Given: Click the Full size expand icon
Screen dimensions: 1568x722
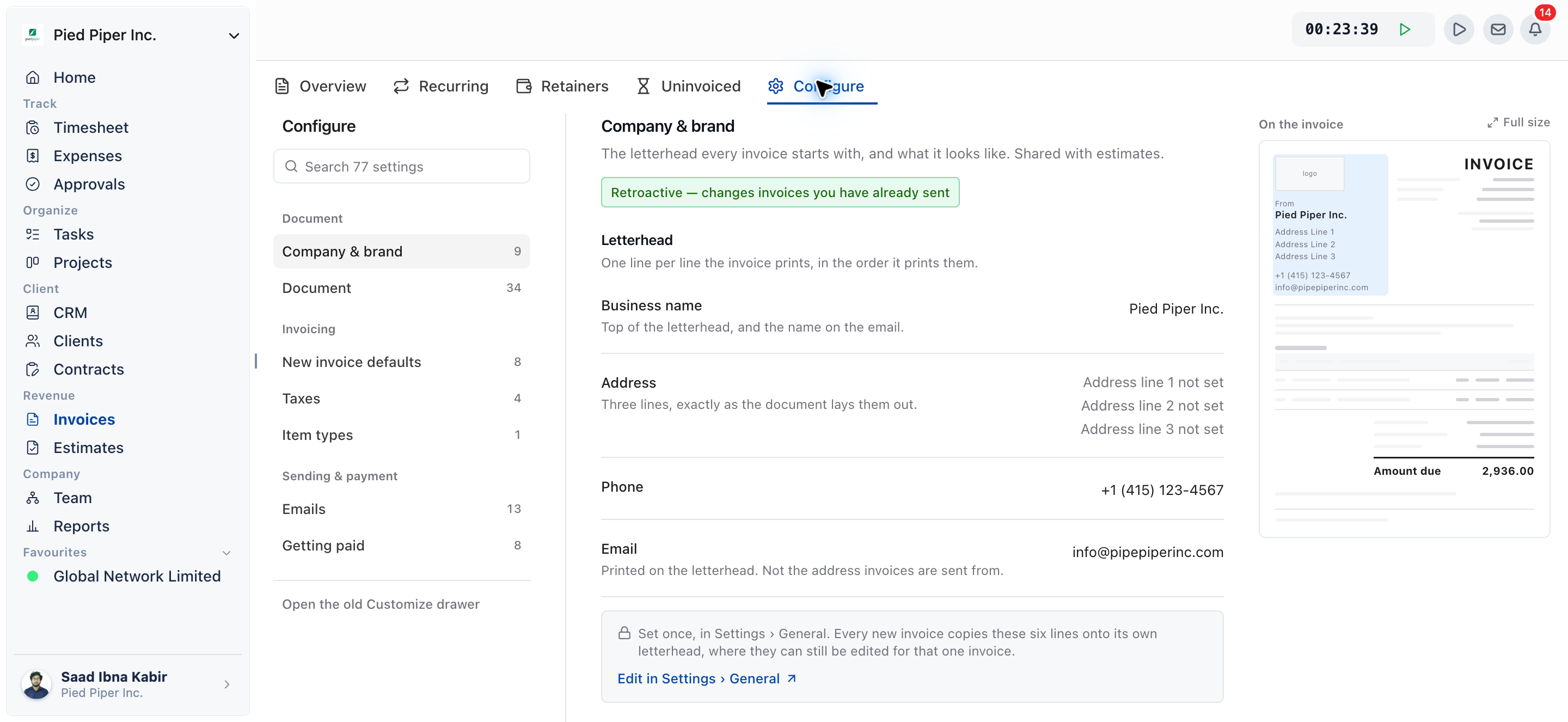Looking at the screenshot, I should pyautogui.click(x=1492, y=123).
